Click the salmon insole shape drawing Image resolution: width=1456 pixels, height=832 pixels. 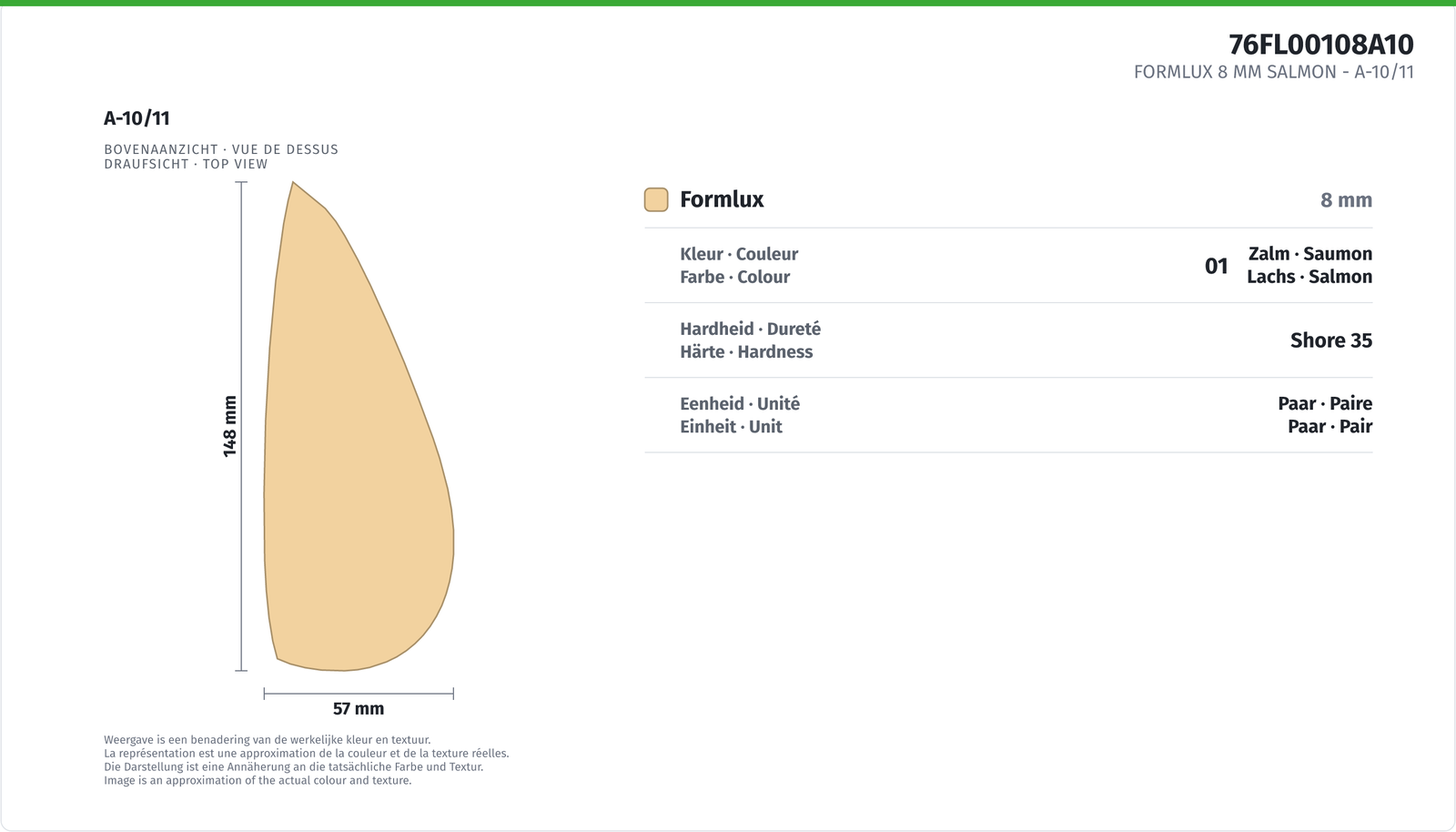pyautogui.click(x=359, y=426)
